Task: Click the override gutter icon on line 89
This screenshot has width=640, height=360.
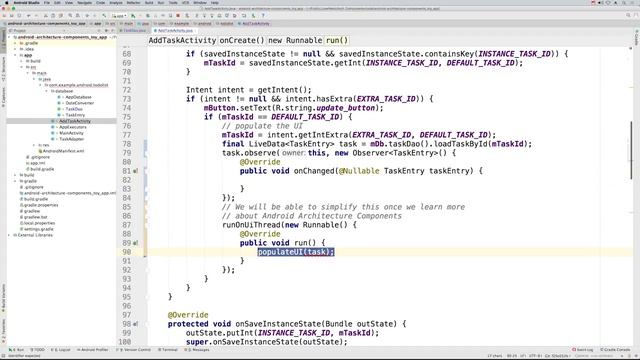Action: click(136, 243)
